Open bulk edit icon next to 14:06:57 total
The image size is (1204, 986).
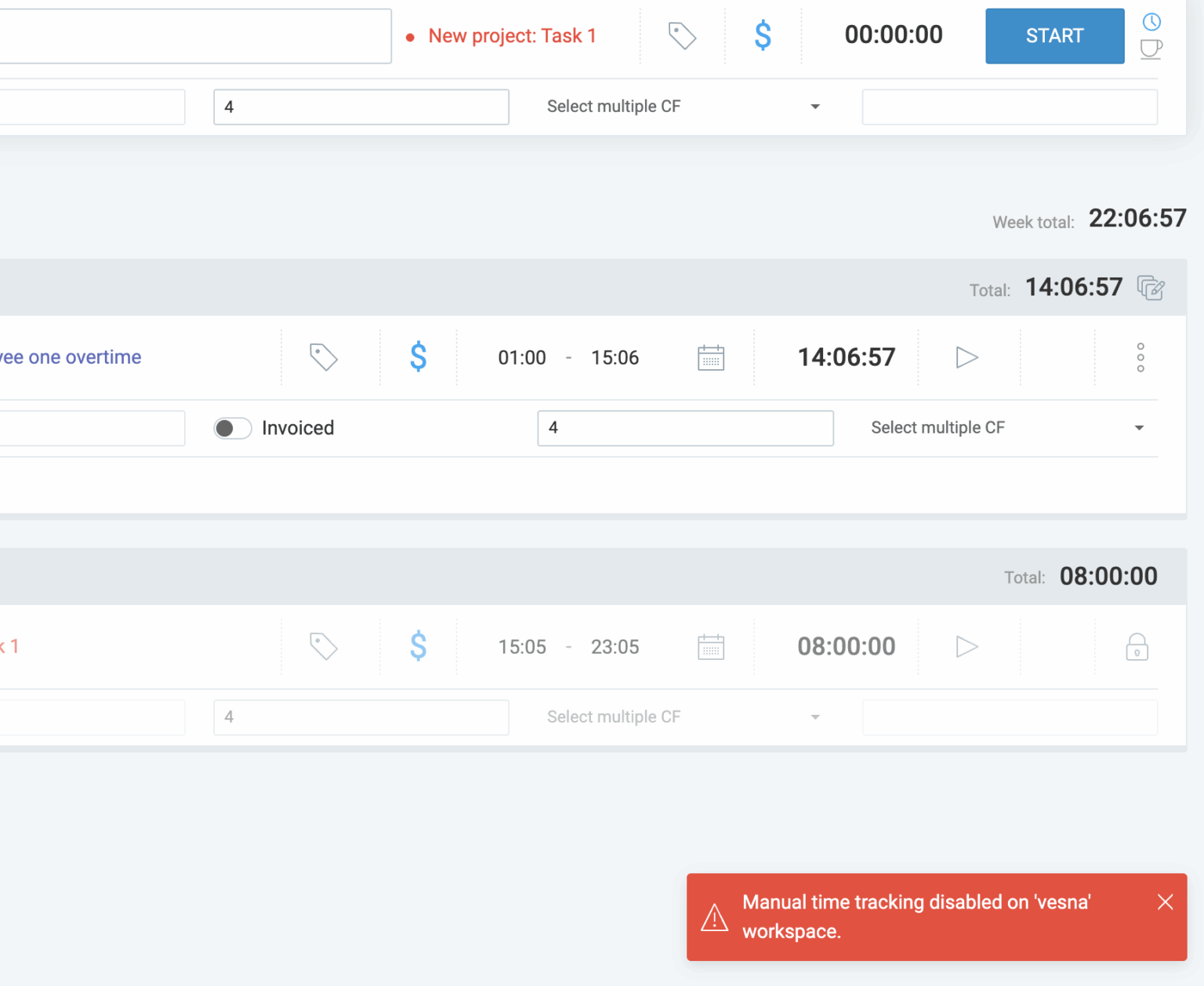(x=1151, y=288)
